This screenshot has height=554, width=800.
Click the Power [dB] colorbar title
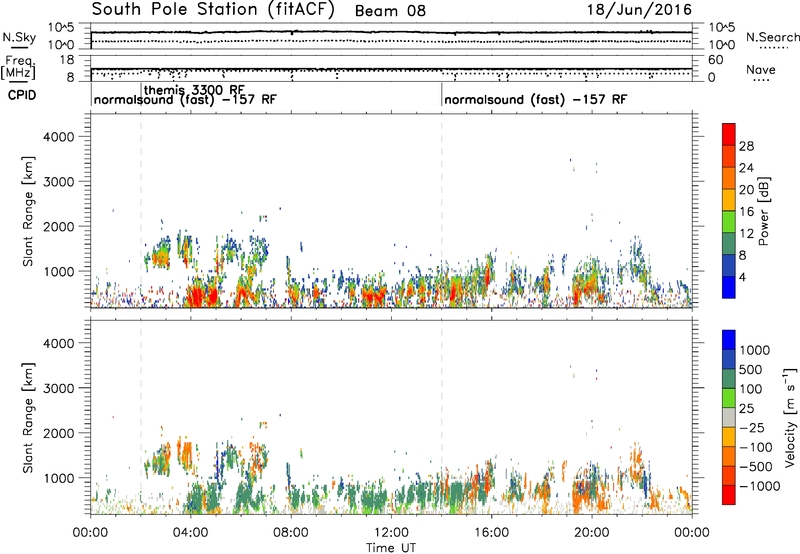point(763,211)
